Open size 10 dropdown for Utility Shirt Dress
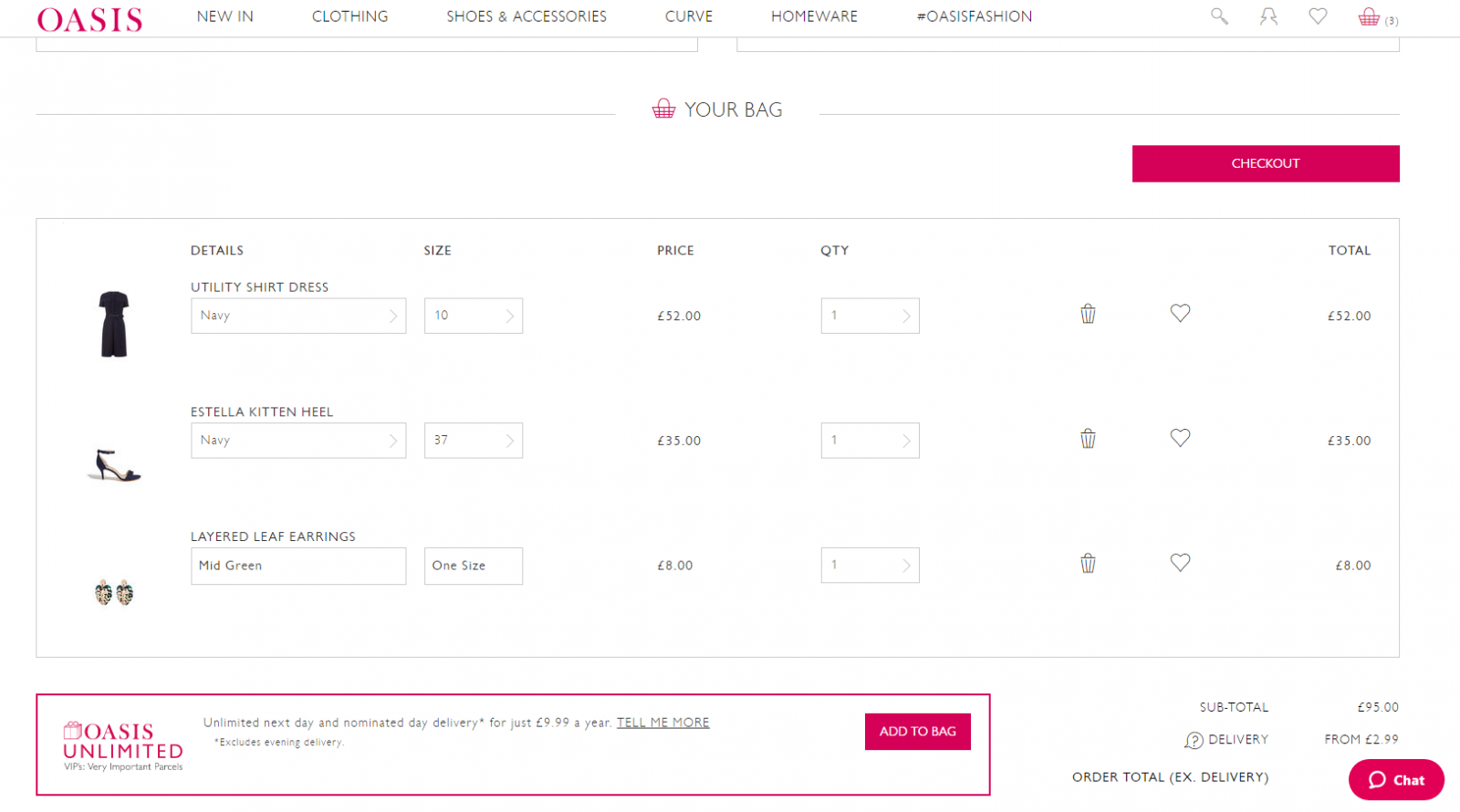The height and width of the screenshot is (812, 1460). click(x=474, y=316)
